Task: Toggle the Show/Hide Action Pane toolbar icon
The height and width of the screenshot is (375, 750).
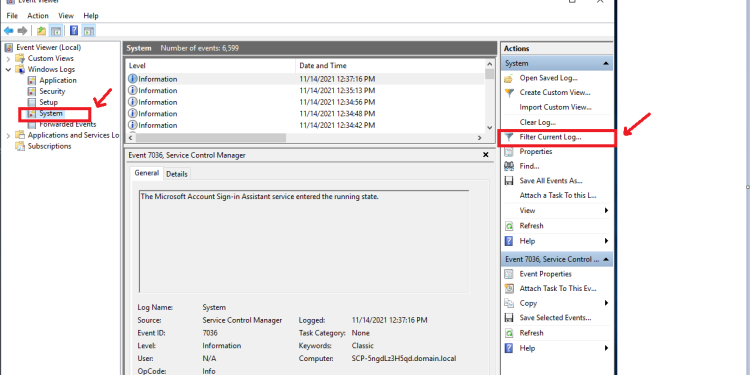Action: click(x=89, y=31)
